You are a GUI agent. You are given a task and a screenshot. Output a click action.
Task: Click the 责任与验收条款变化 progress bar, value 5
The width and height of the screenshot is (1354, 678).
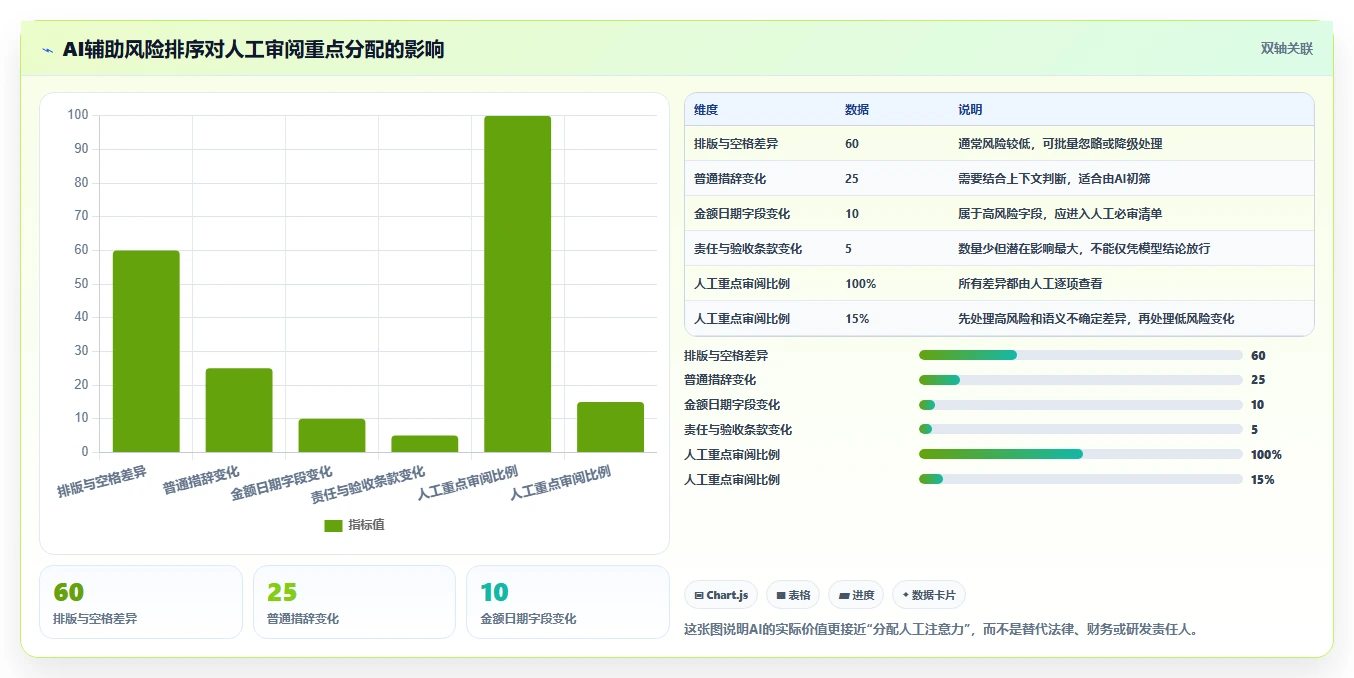click(x=1081, y=430)
